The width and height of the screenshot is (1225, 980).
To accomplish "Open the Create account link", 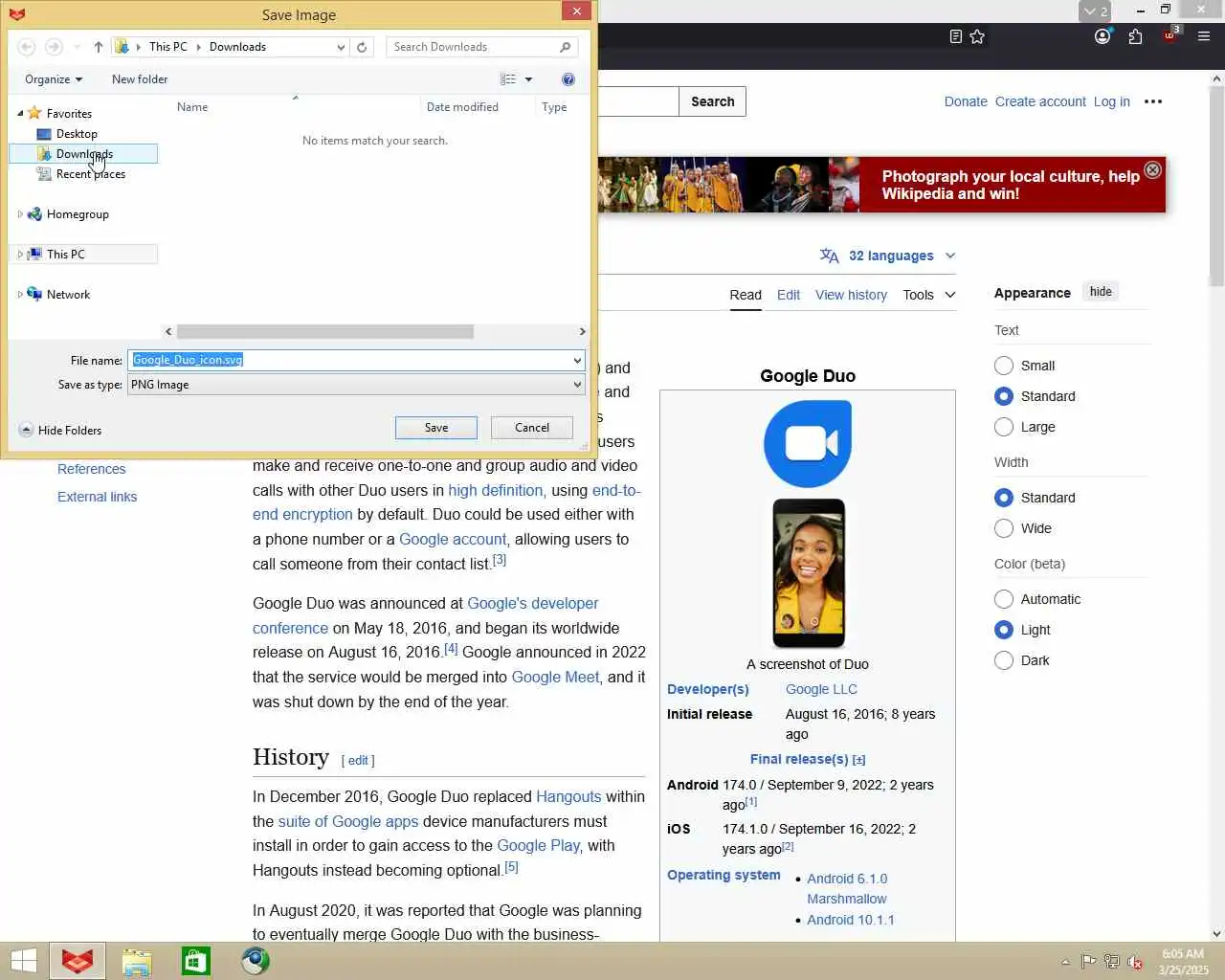I will point(1040,101).
